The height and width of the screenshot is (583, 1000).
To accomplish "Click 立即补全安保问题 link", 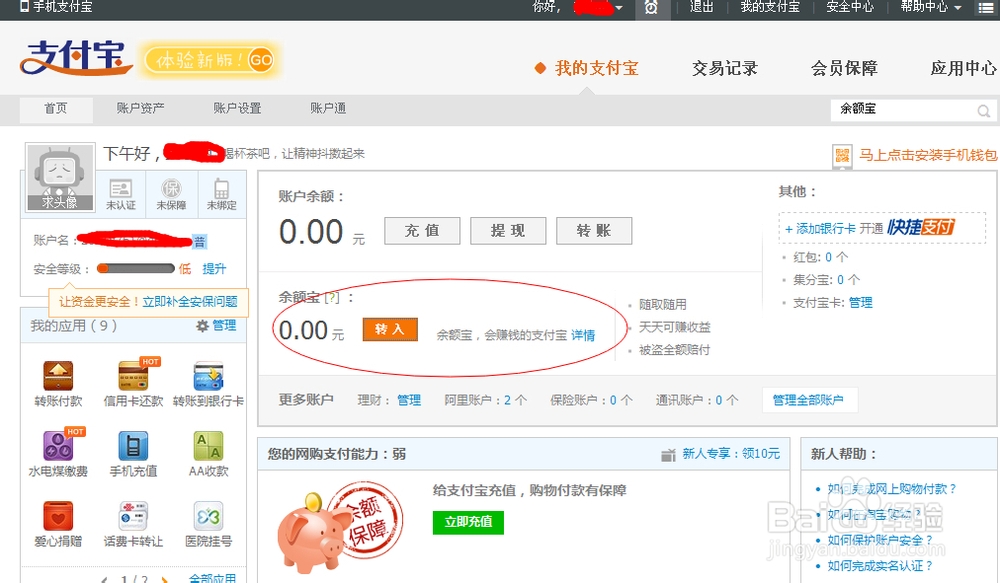I will 190,302.
